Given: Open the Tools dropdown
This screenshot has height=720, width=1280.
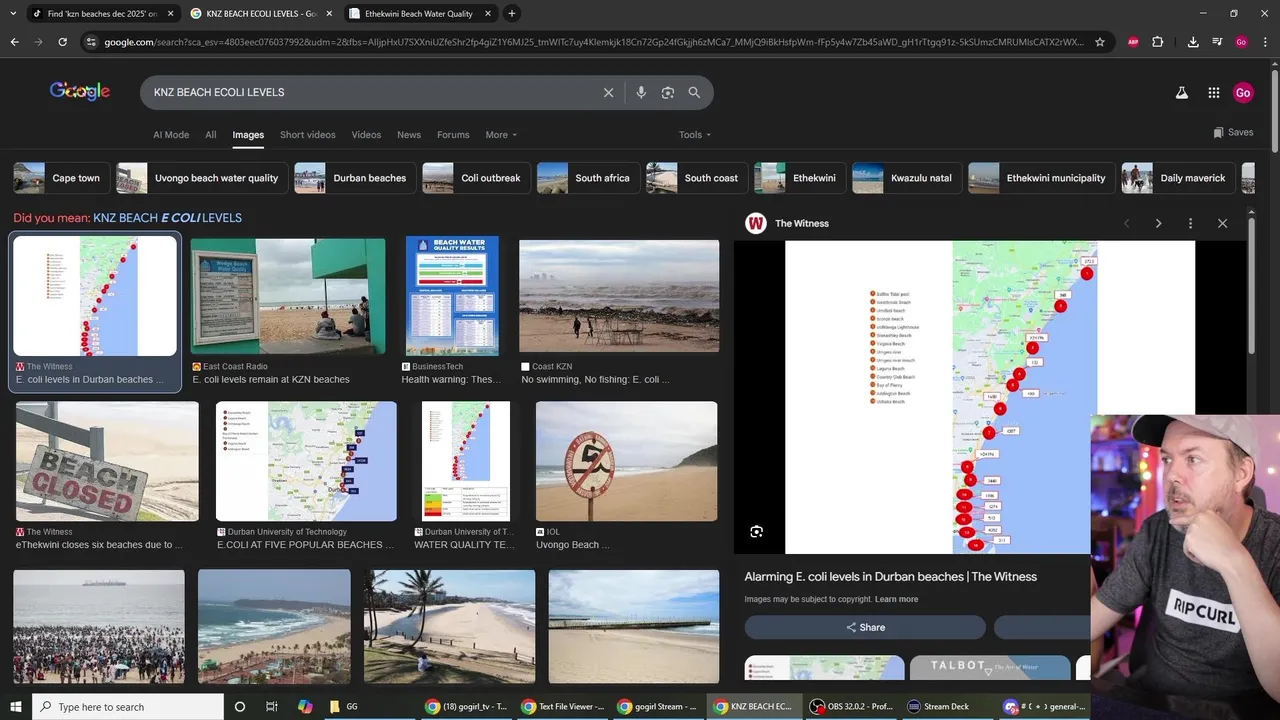Looking at the screenshot, I should [x=695, y=135].
